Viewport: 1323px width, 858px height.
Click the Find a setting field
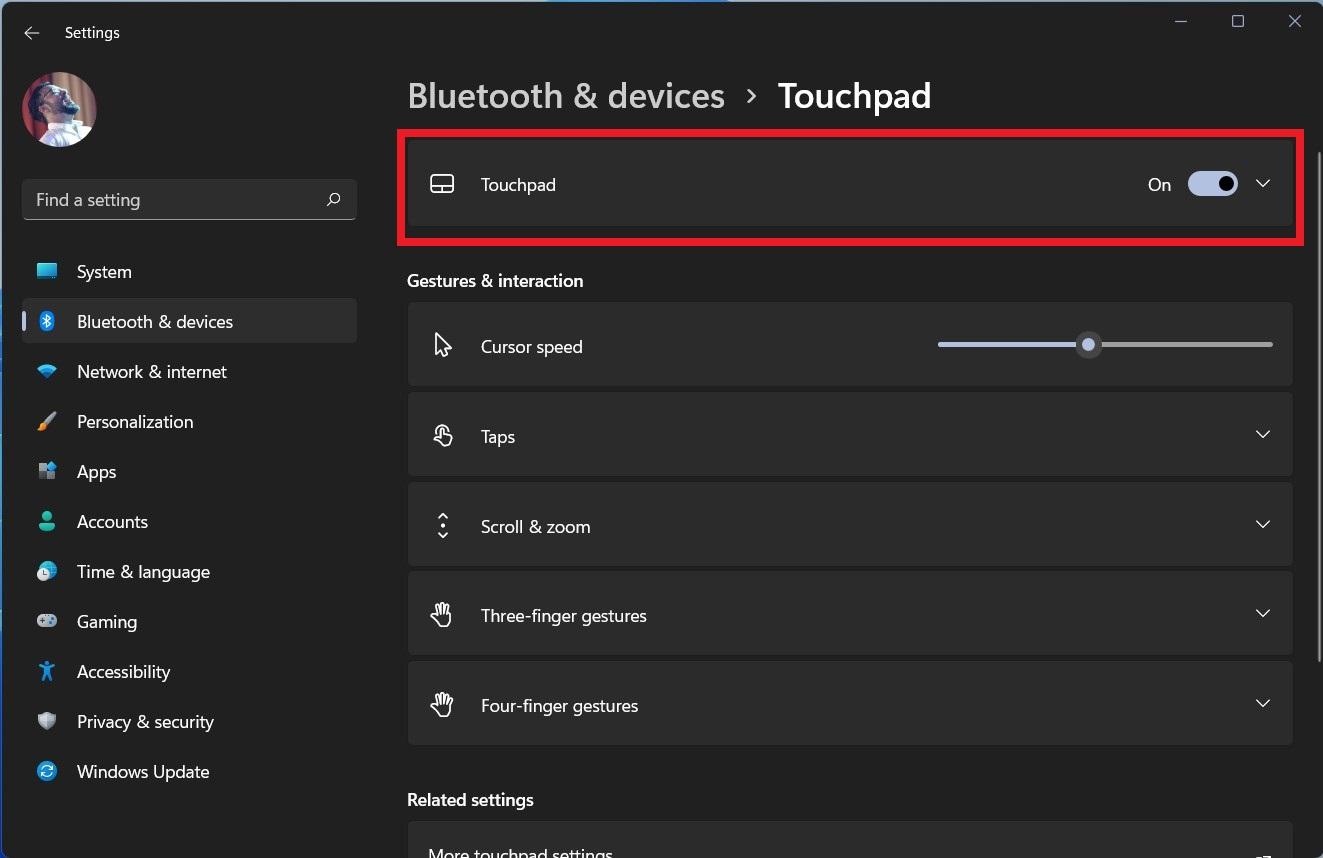click(175, 200)
